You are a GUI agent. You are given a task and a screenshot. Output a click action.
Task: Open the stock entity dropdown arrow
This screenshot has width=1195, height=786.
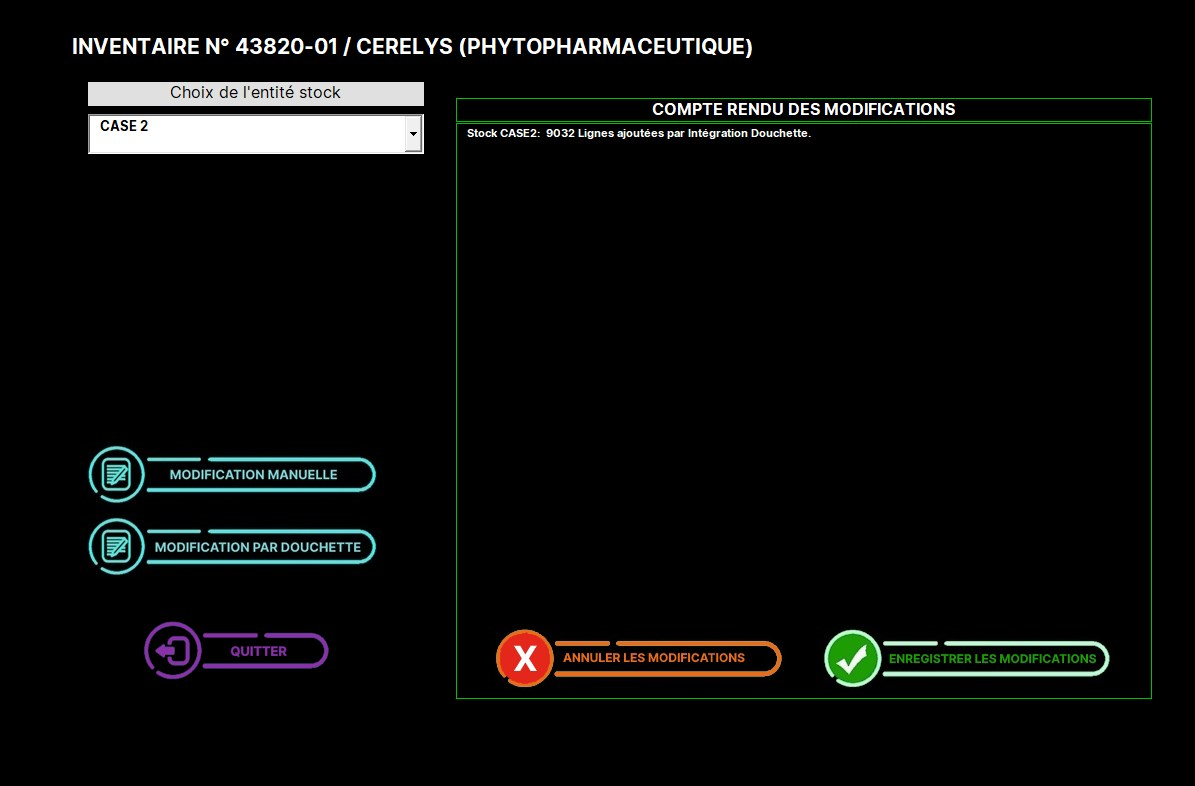coord(413,133)
